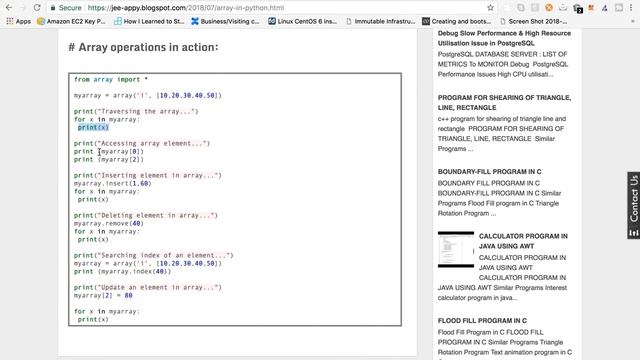Click the Calculator program post thumbnail
Viewport: 640px width, 360px height.
click(456, 249)
